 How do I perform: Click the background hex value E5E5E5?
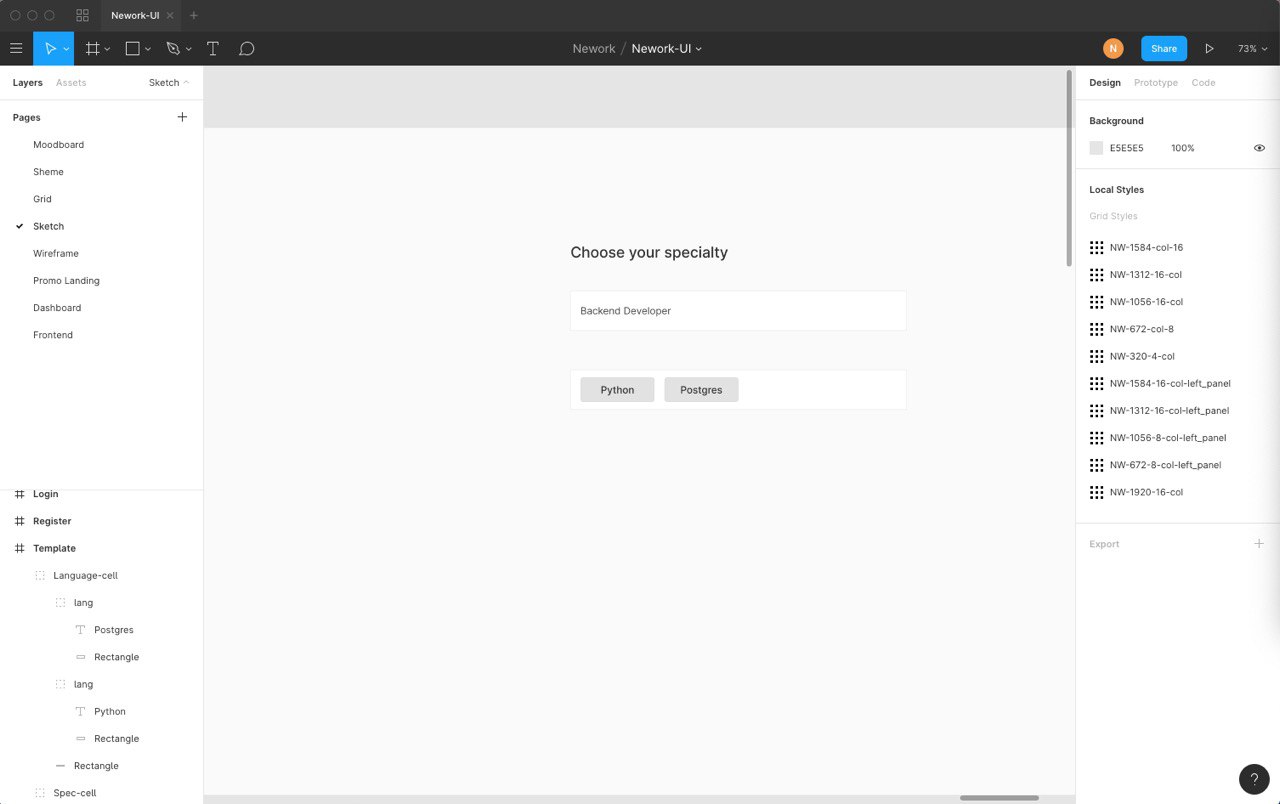click(1127, 148)
